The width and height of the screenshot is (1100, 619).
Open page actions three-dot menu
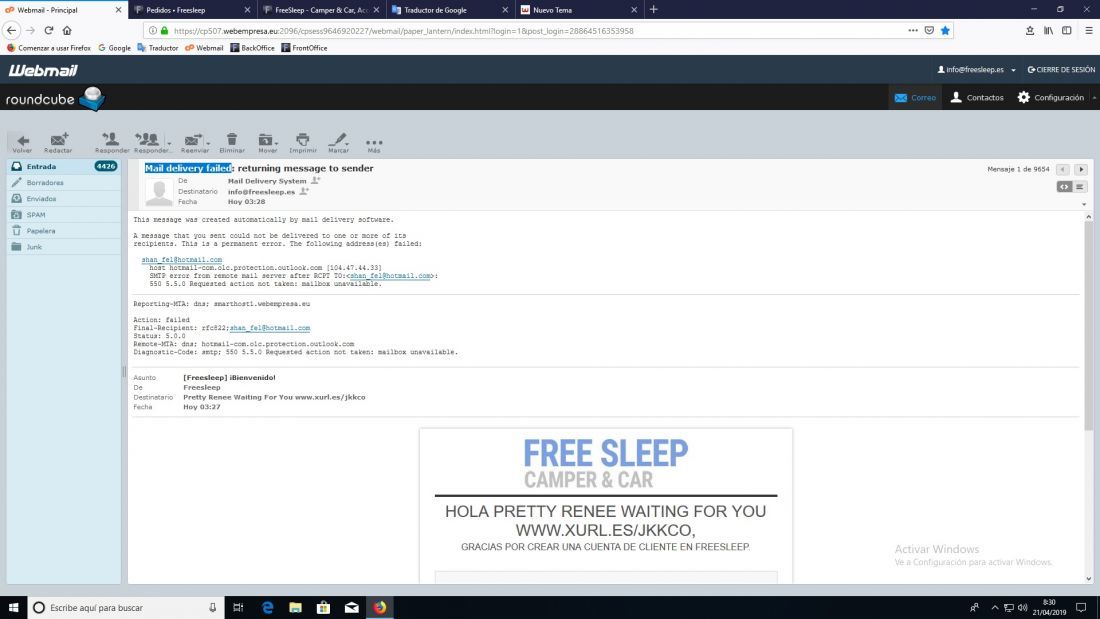tap(913, 30)
